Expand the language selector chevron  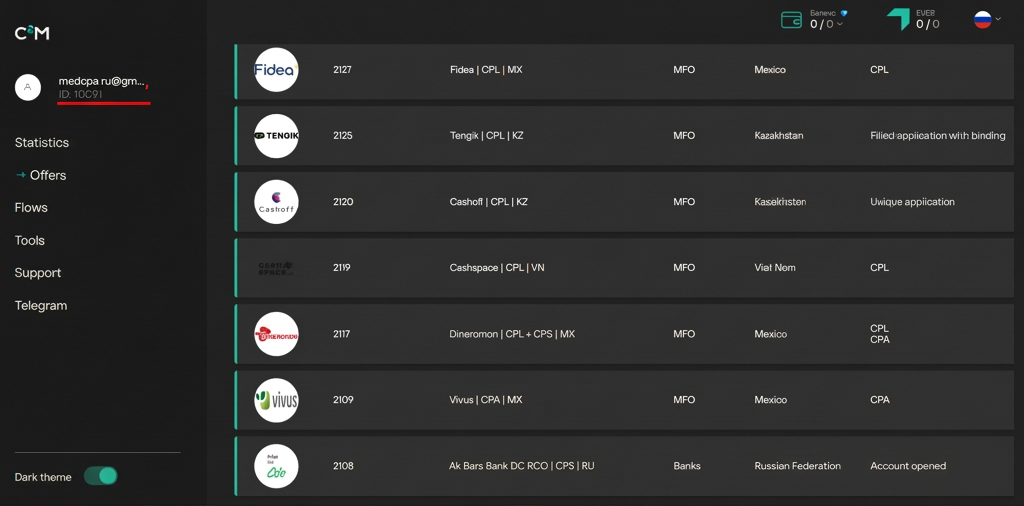point(998,19)
